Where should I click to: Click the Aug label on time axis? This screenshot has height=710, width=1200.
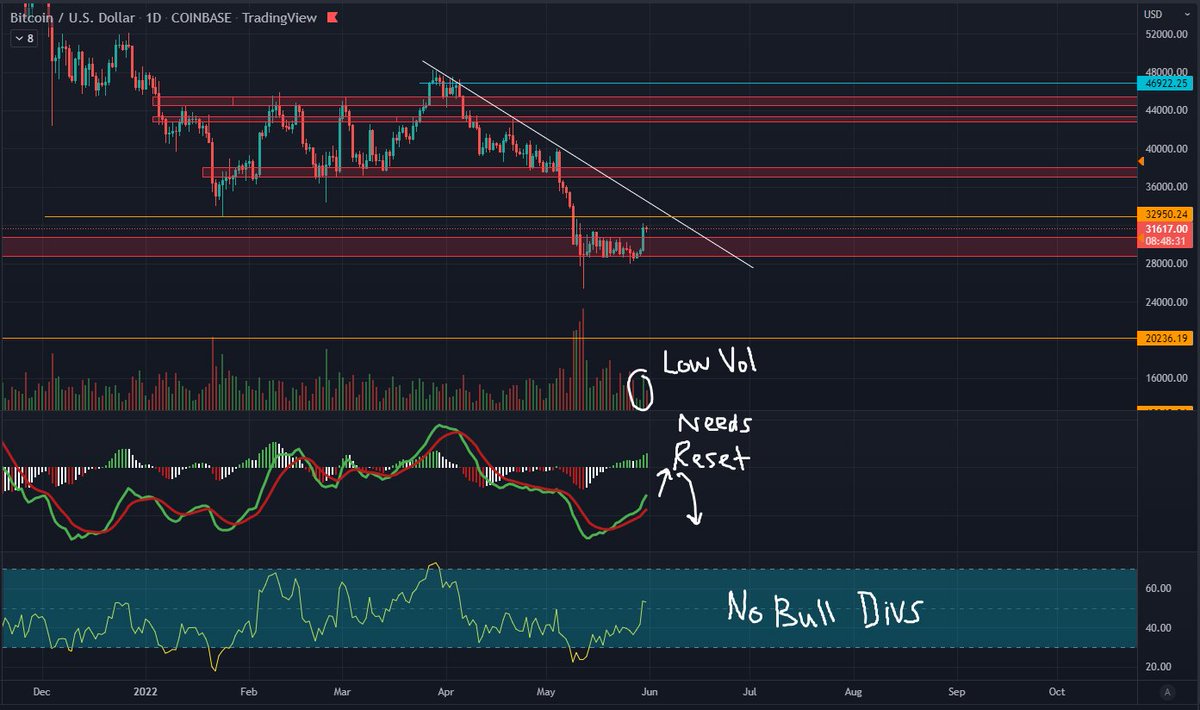point(853,691)
